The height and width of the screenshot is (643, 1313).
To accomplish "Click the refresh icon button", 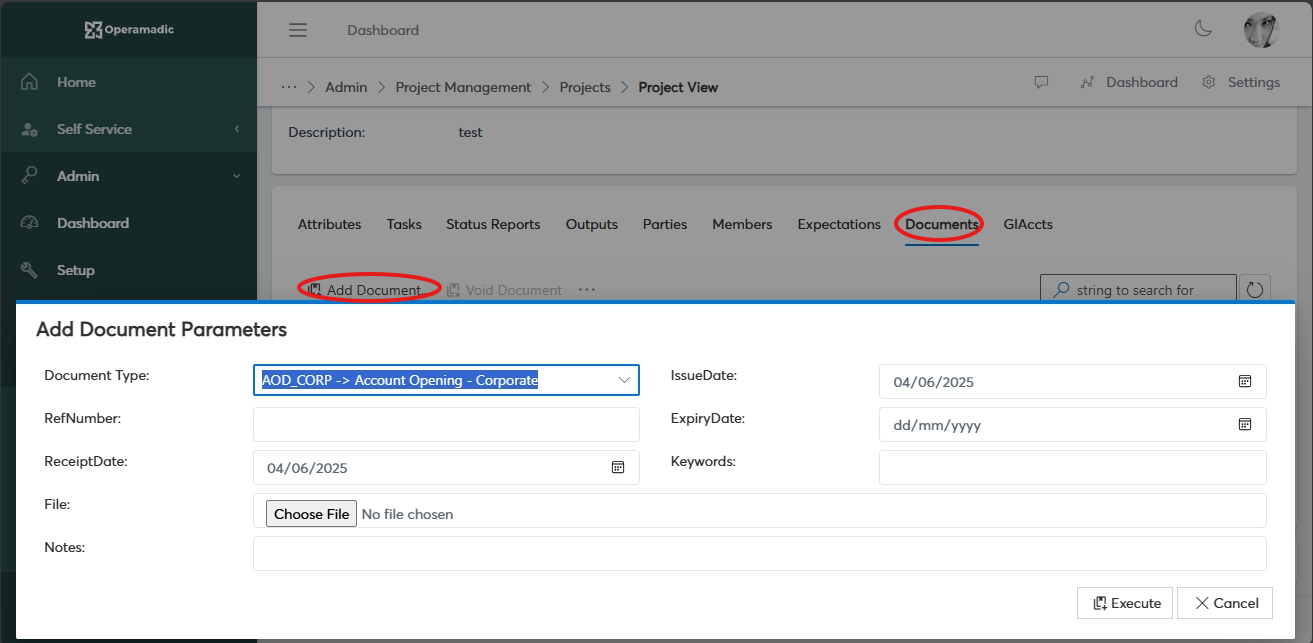I will click(1255, 290).
